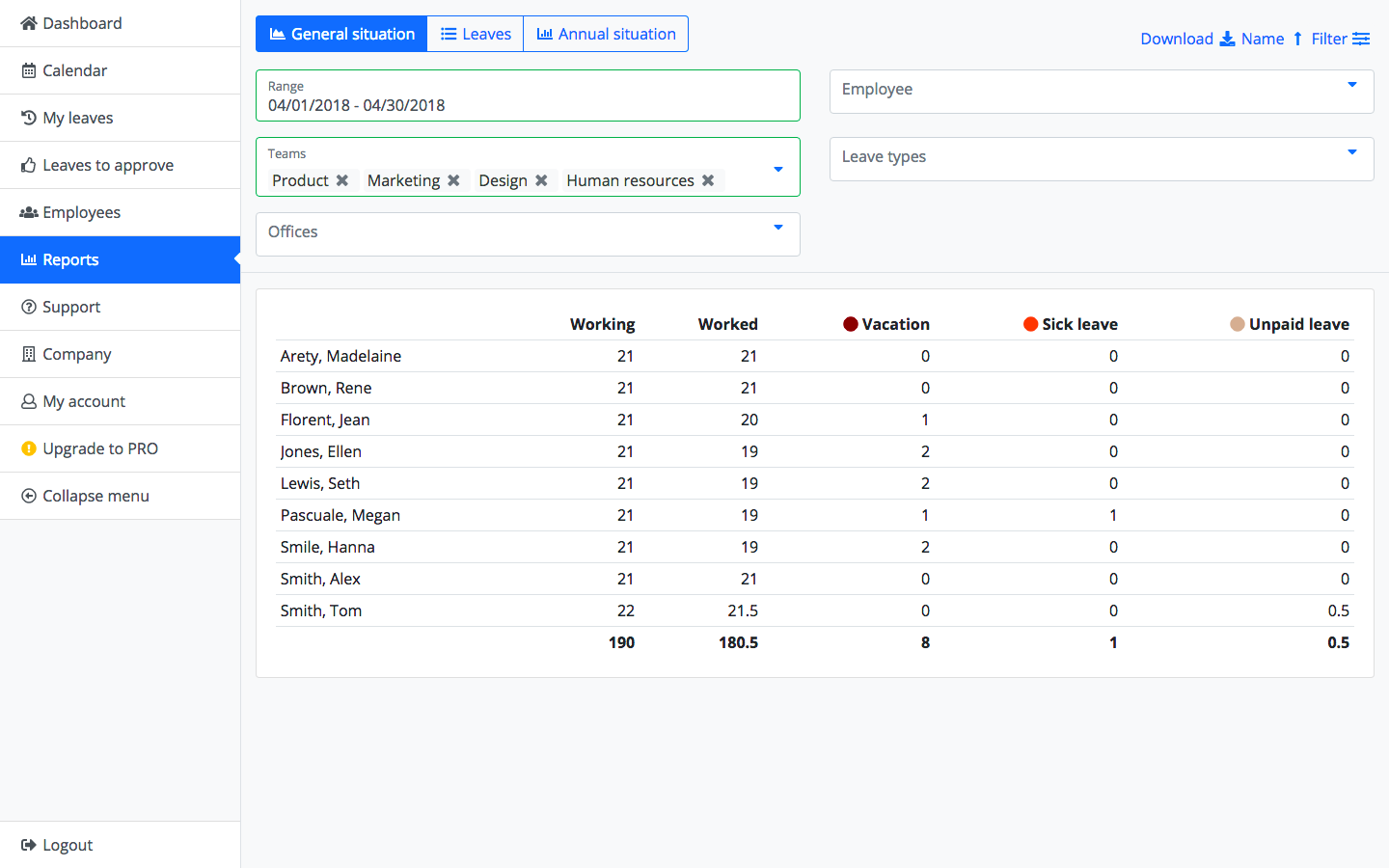Sort by Name link

(x=1263, y=39)
